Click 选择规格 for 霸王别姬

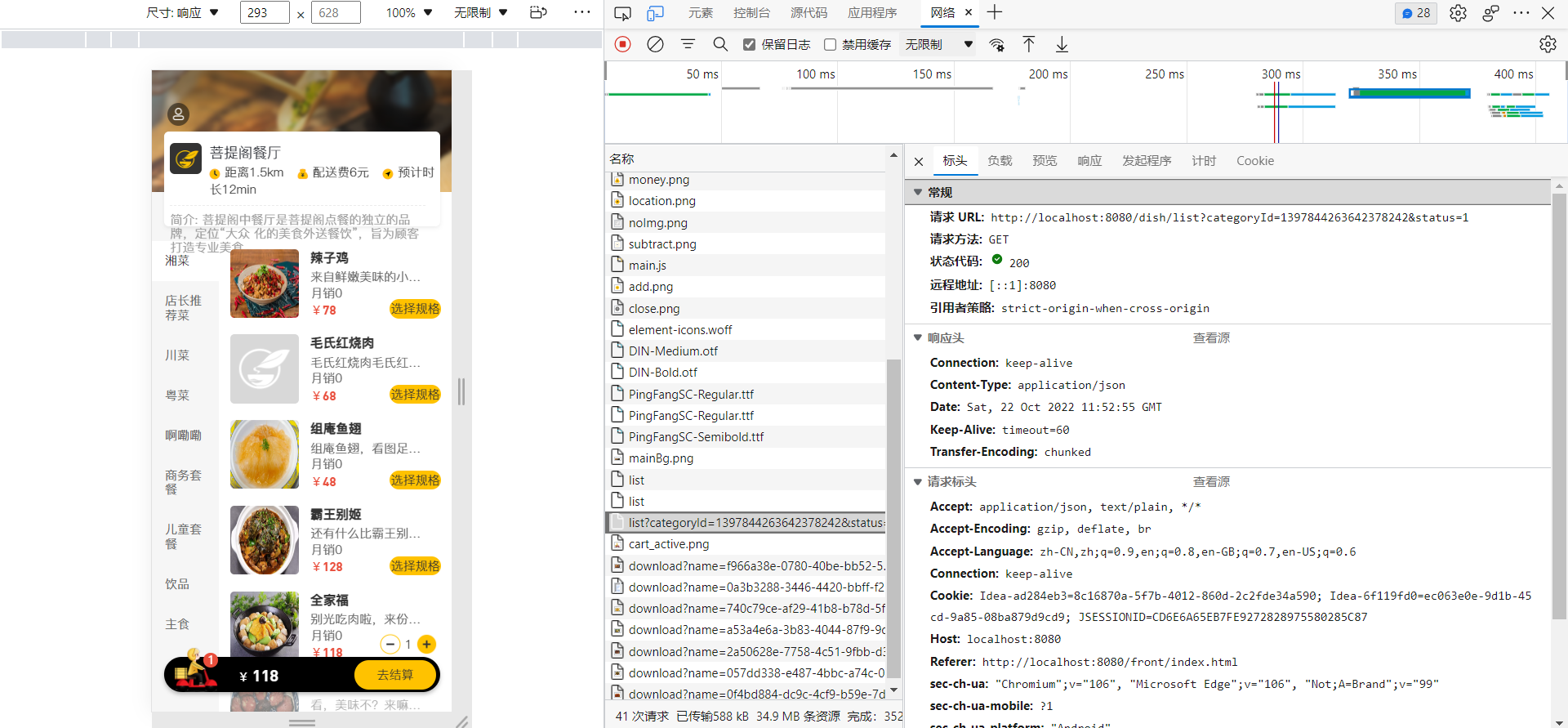pyautogui.click(x=415, y=566)
